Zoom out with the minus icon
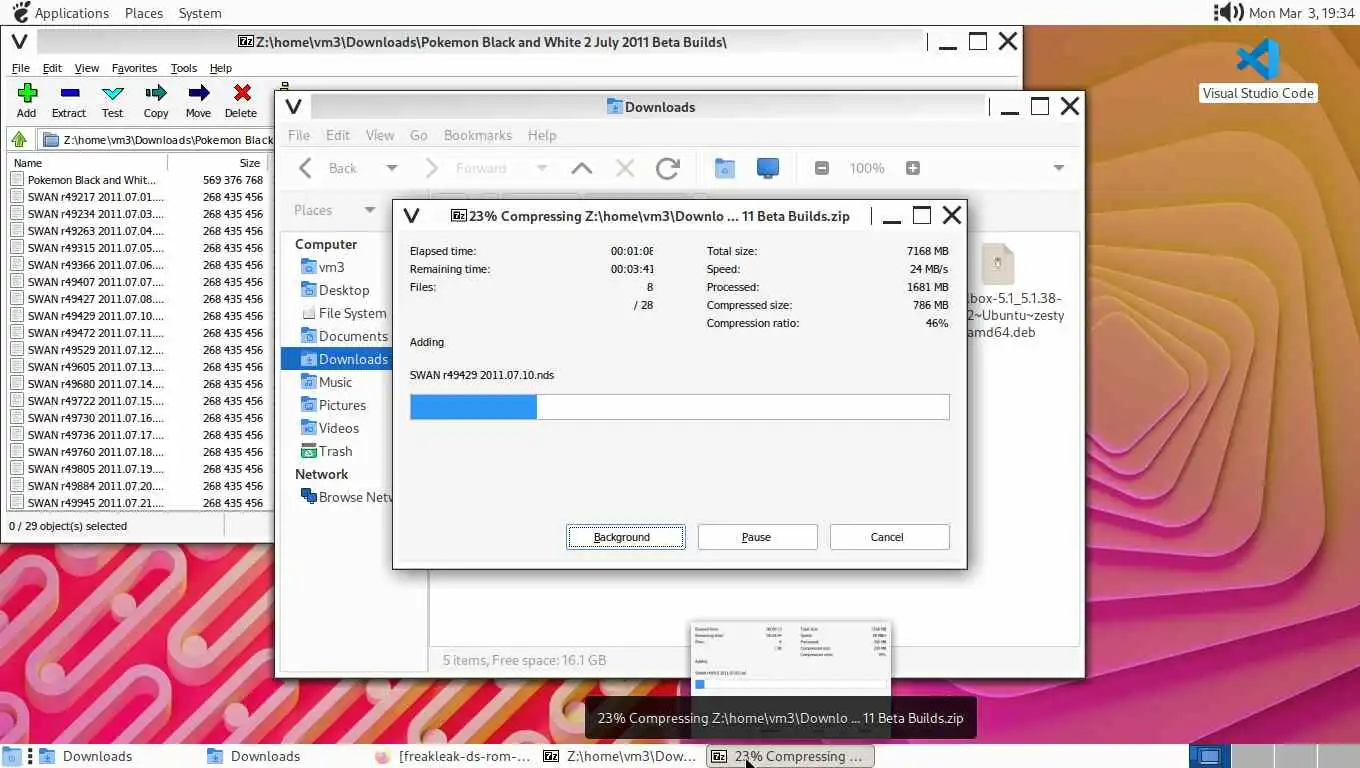The image size is (1360, 768). [822, 168]
